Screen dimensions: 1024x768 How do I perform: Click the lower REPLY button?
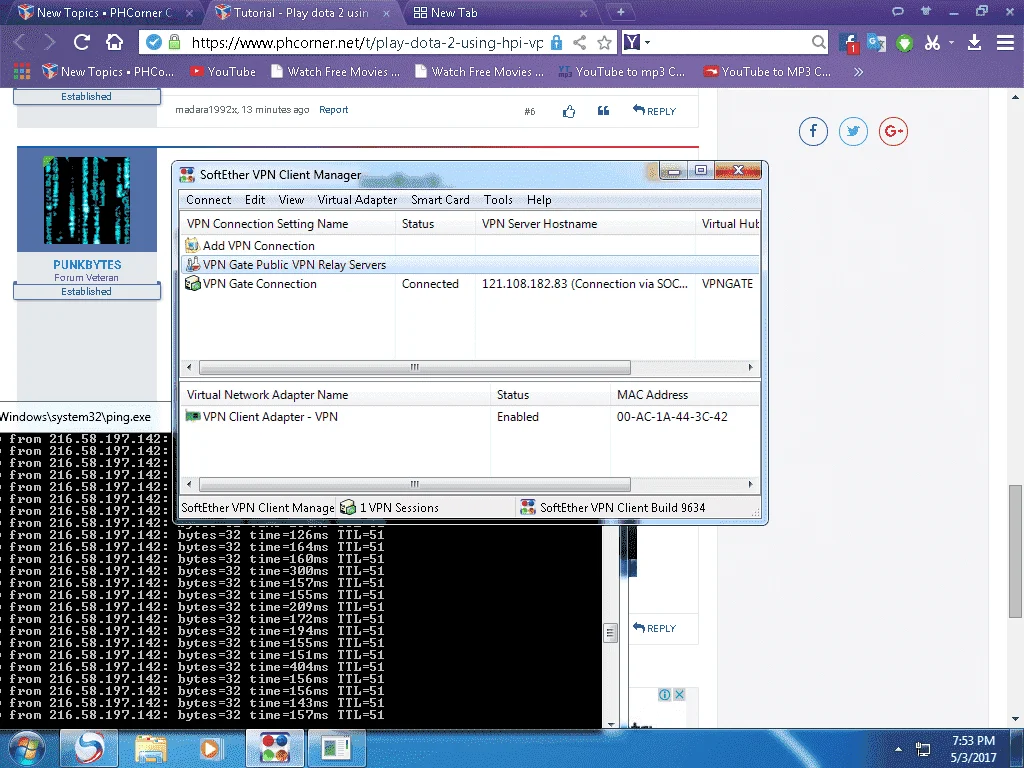pos(654,628)
